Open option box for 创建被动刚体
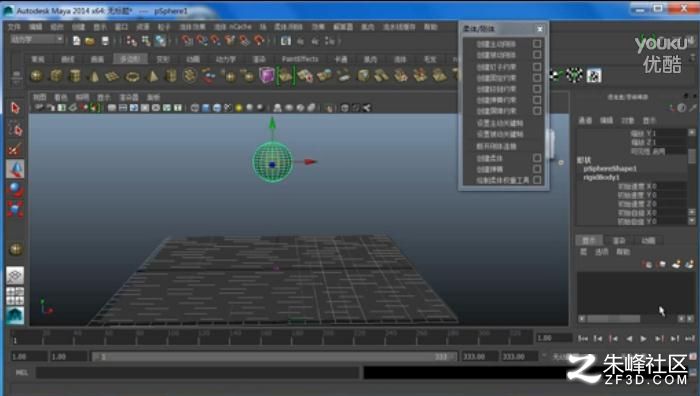The width and height of the screenshot is (700, 396). (537, 55)
